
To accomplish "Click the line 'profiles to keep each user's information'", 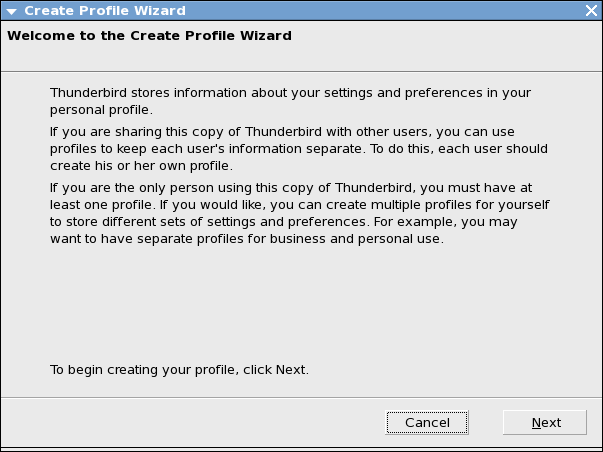I will tap(299, 148).
